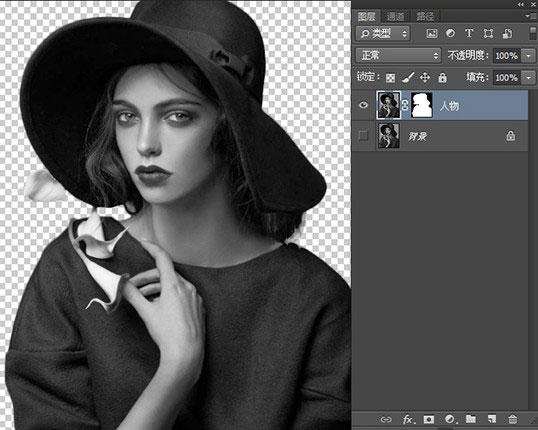Create a new layer group
Image resolution: width=538 pixels, height=430 pixels.
[x=471, y=419]
